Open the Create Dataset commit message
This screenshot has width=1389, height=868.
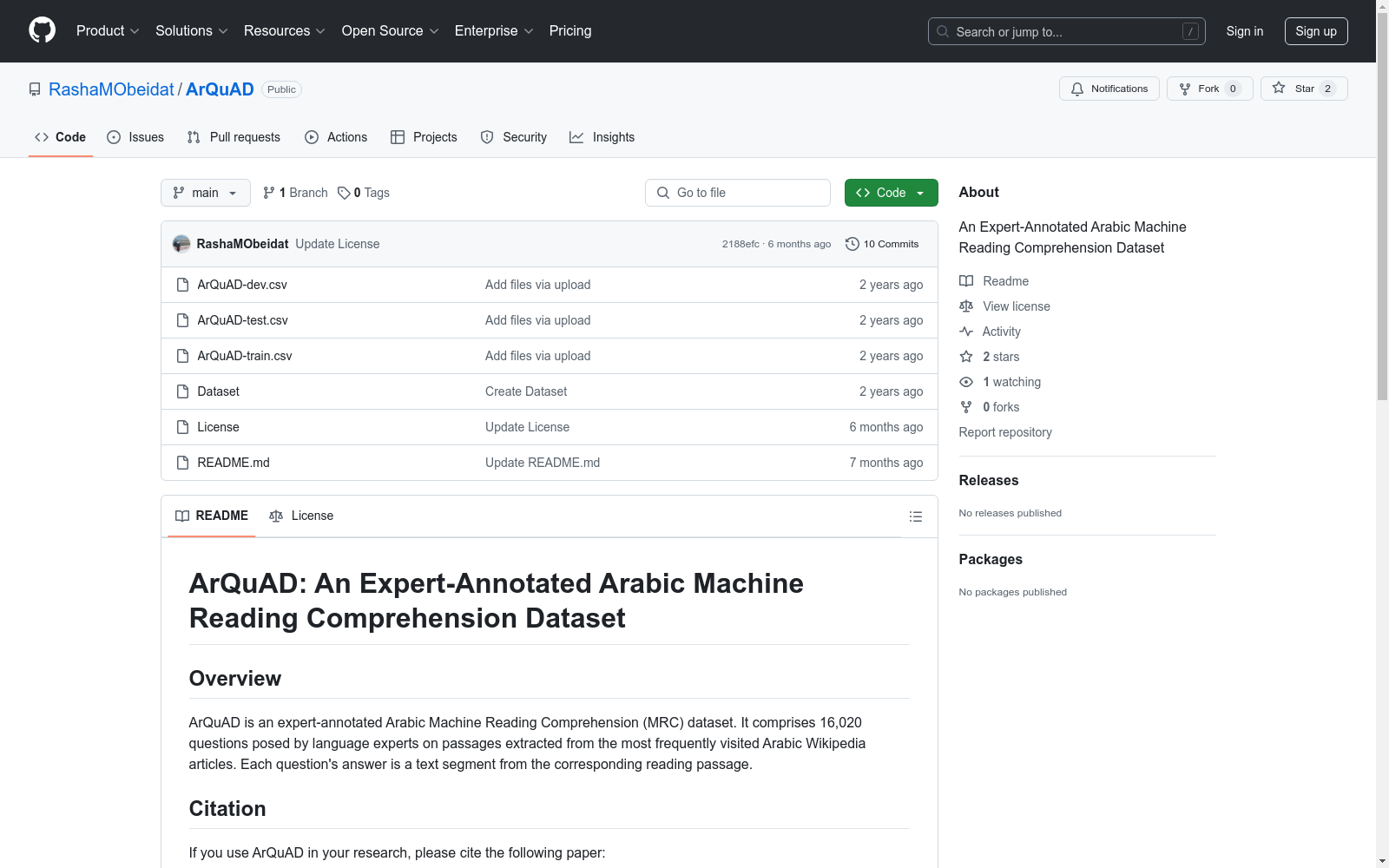coord(526,391)
